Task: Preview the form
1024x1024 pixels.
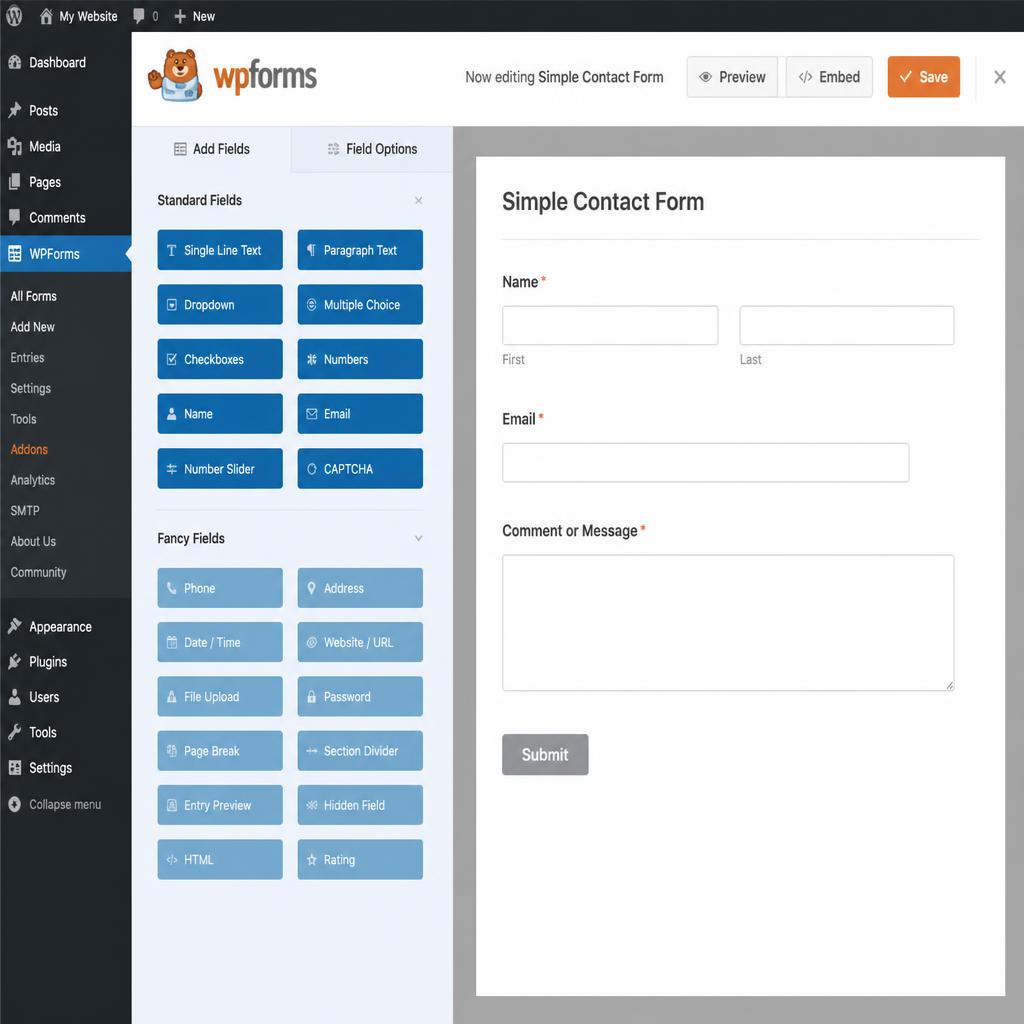Action: coord(732,77)
